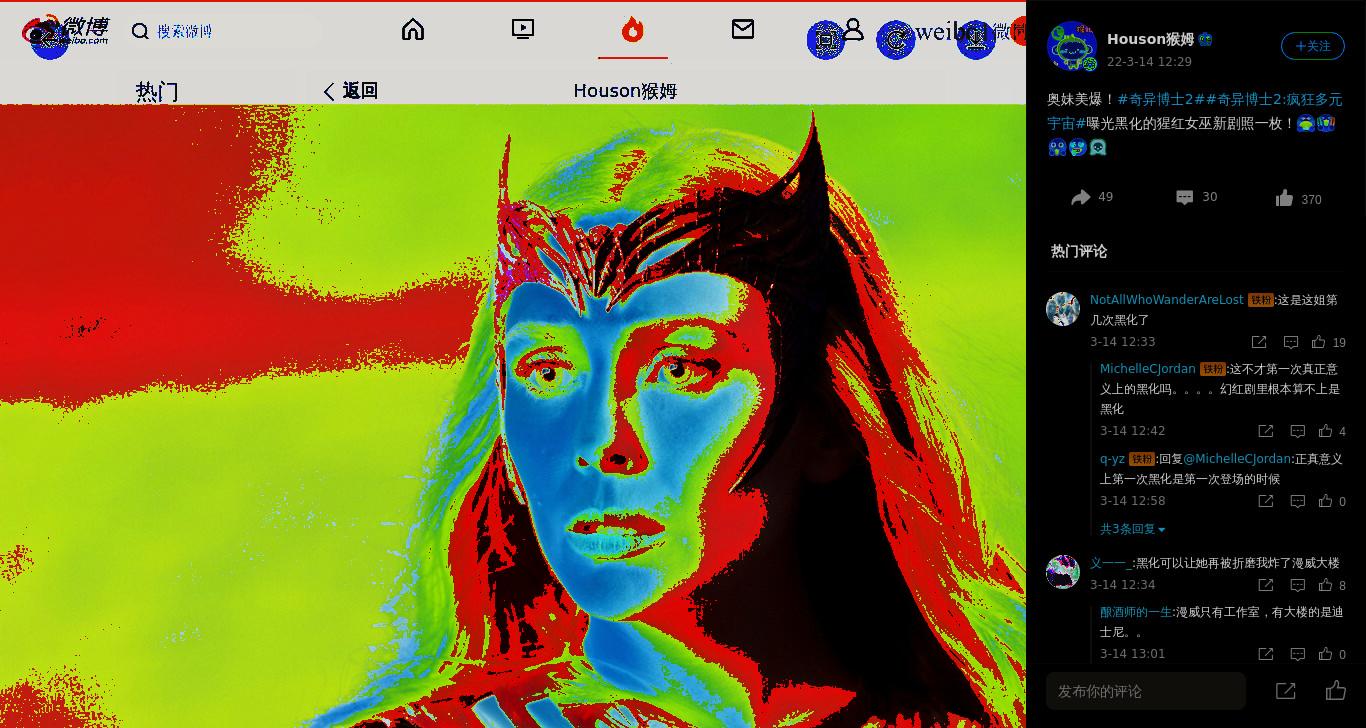The width and height of the screenshot is (1366, 728).
Task: Click the Scarlet Witch still image
Action: (512, 416)
